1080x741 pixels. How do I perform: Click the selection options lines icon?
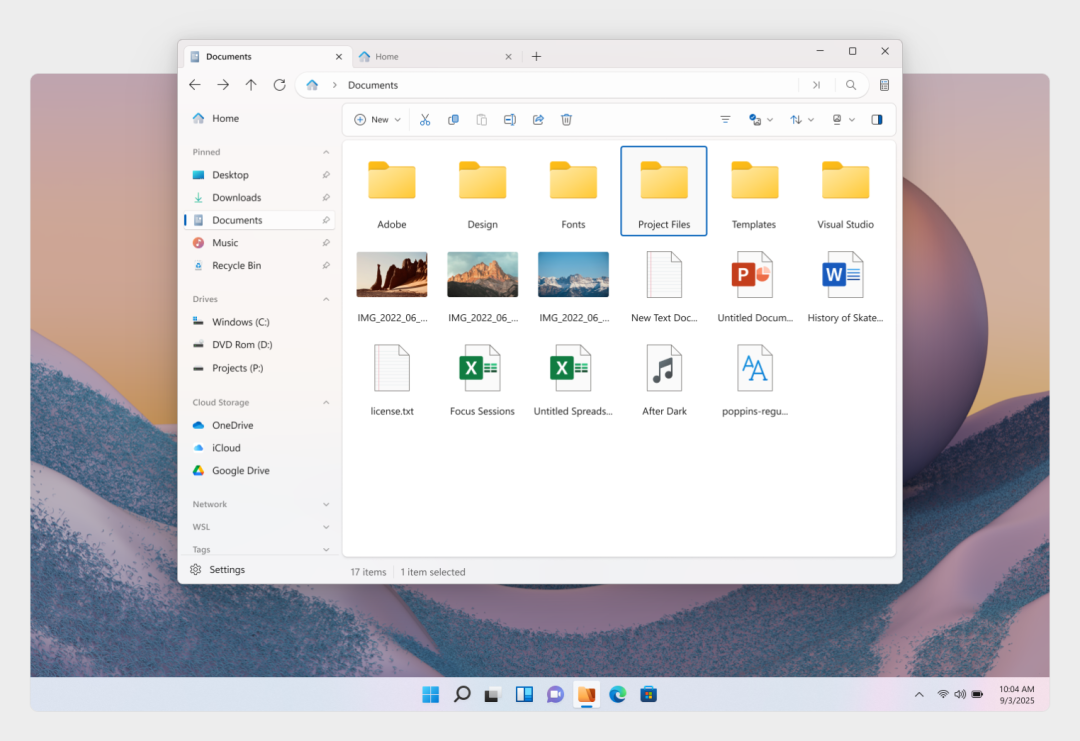click(x=725, y=120)
